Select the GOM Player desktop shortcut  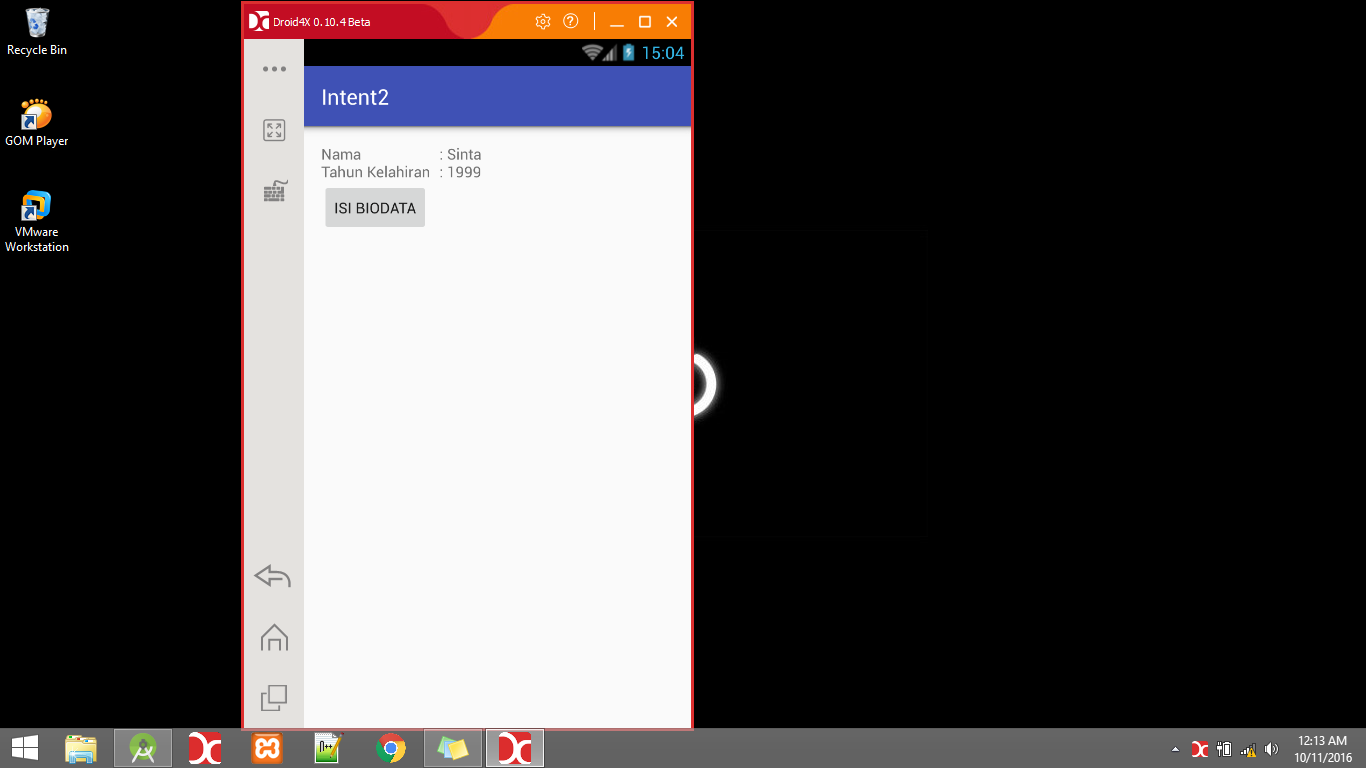(x=37, y=123)
